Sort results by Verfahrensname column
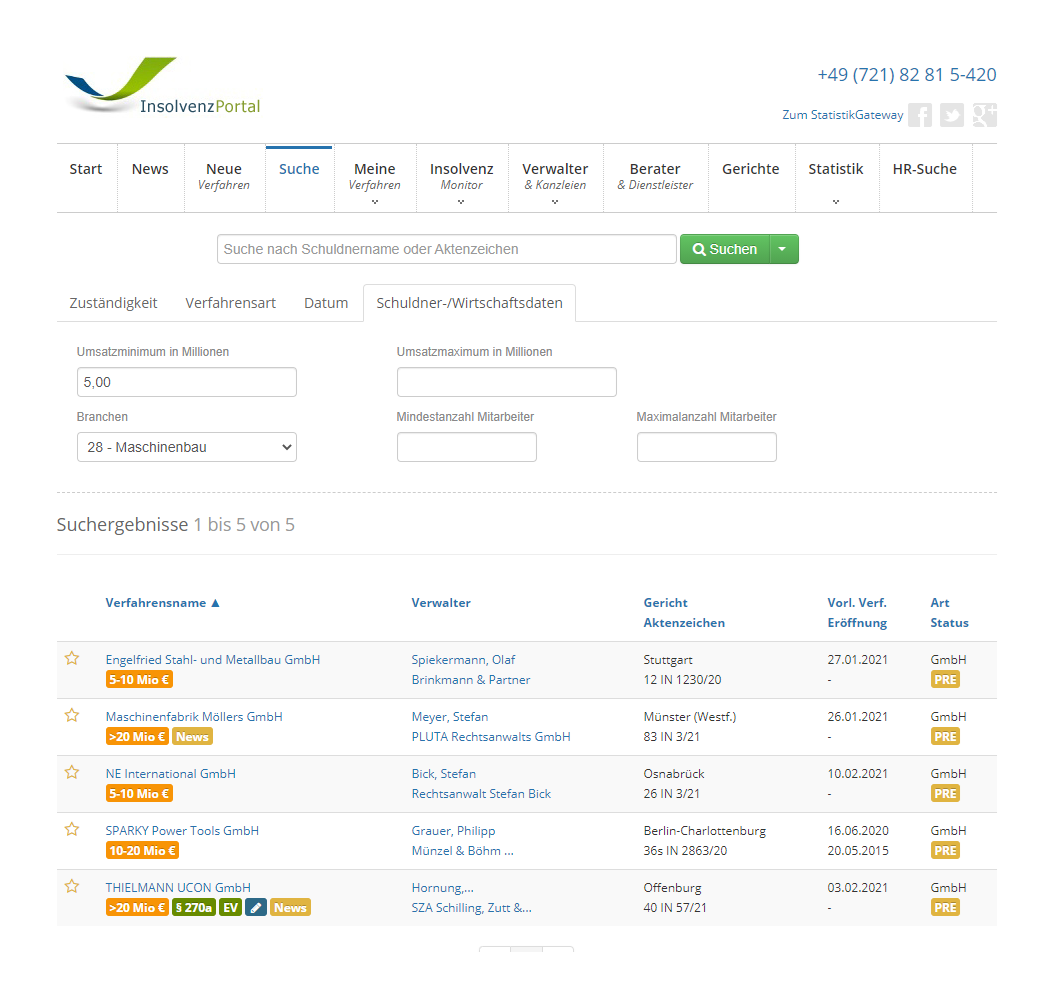1054x983 pixels. click(x=162, y=603)
